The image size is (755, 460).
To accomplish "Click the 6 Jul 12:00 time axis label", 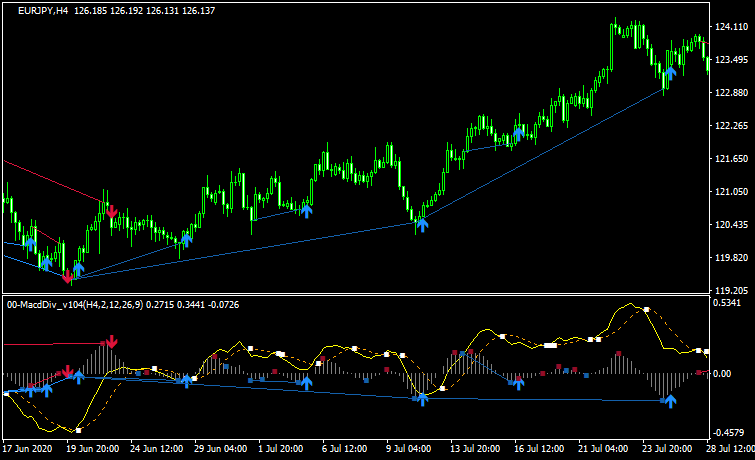I will pyautogui.click(x=343, y=447).
